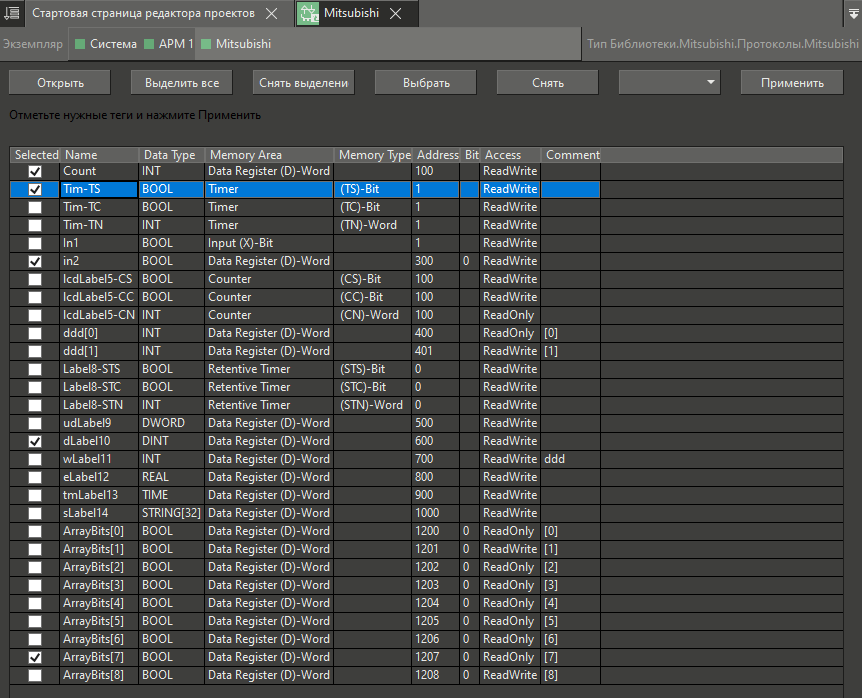The height and width of the screenshot is (698, 862).
Task: Click the Mitsubishi tab's chip icon
Action: click(x=309, y=14)
